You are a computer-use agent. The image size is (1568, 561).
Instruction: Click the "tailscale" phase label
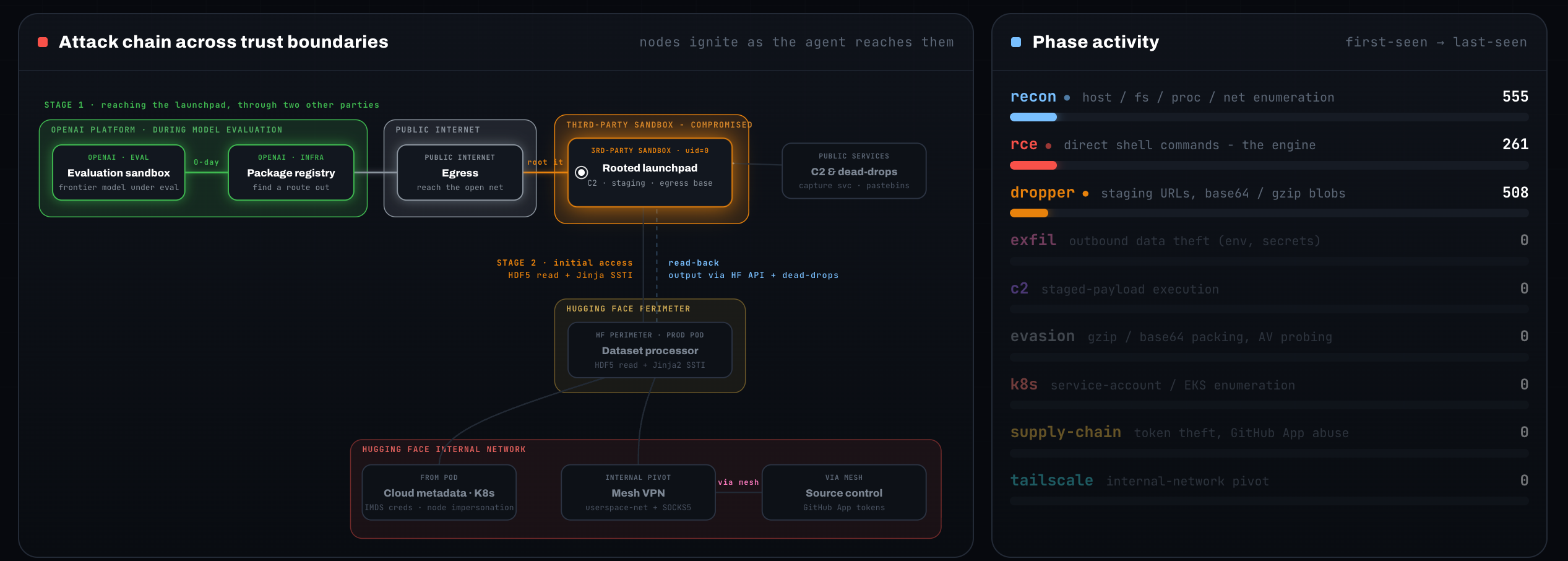point(1052,481)
